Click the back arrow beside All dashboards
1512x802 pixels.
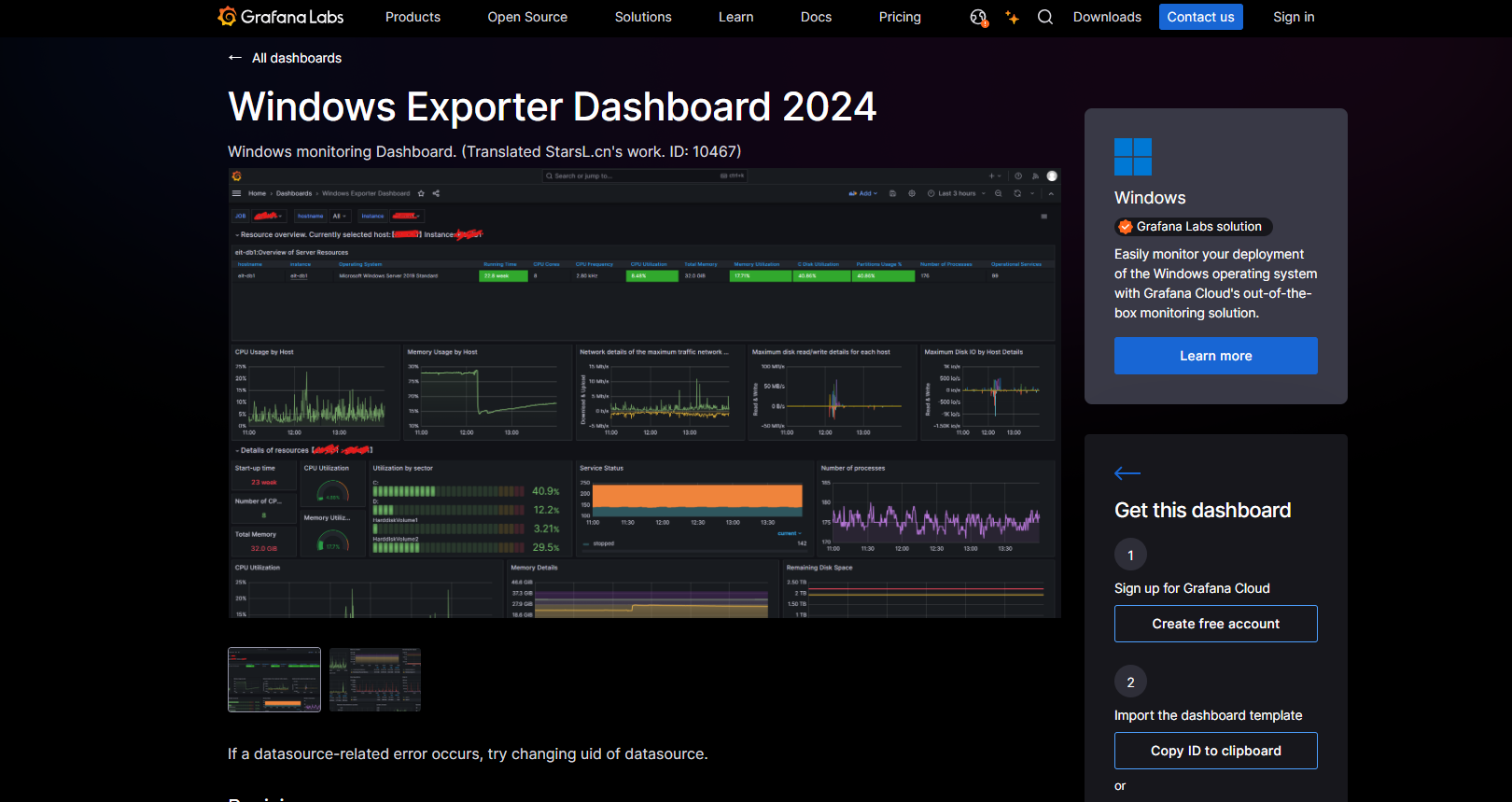pyautogui.click(x=235, y=58)
